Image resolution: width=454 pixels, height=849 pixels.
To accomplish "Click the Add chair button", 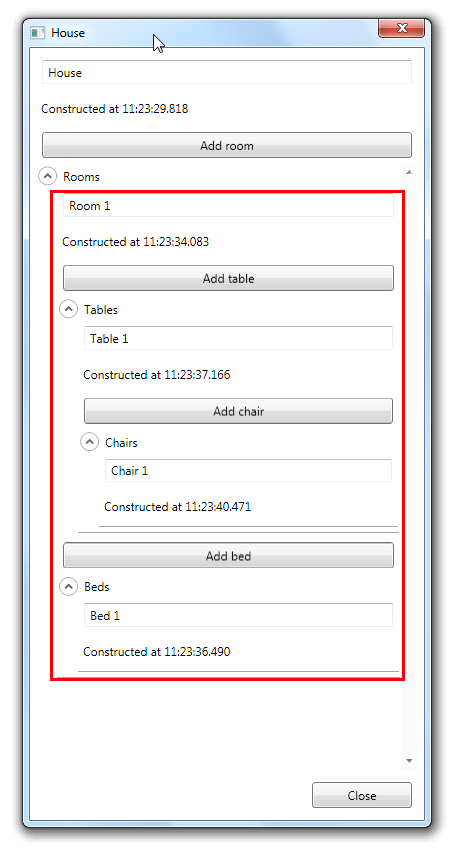I will point(238,411).
